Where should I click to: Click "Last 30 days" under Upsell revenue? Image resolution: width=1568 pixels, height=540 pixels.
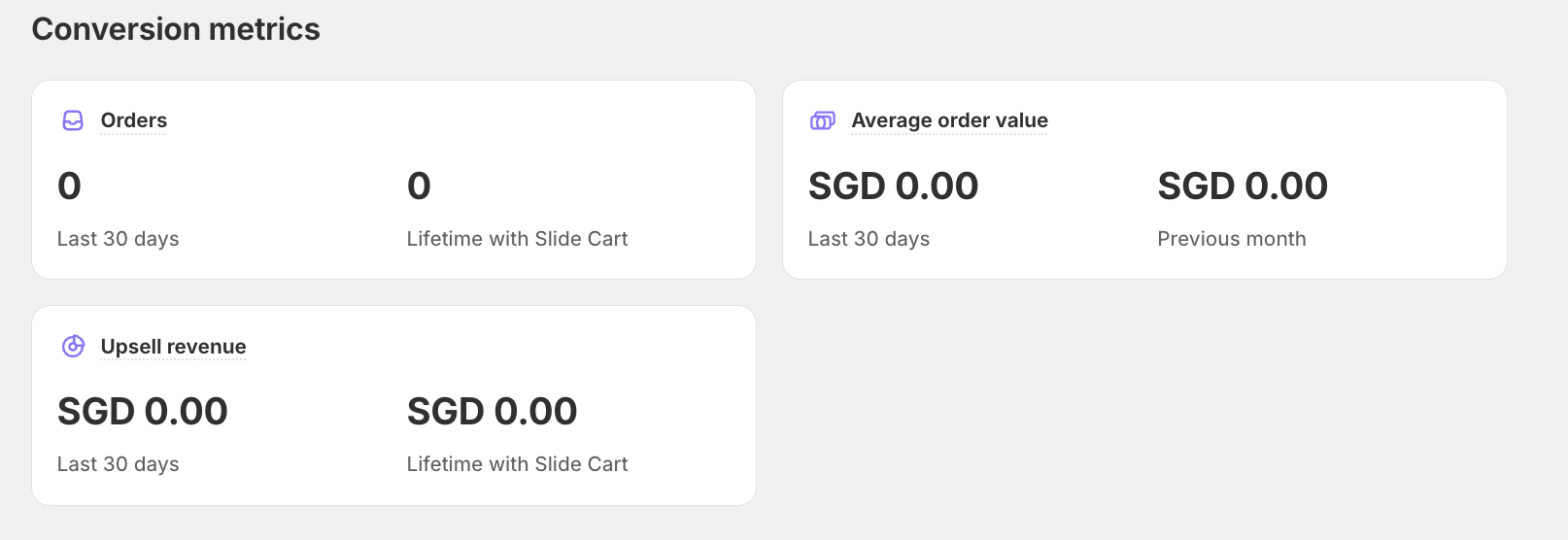(118, 464)
